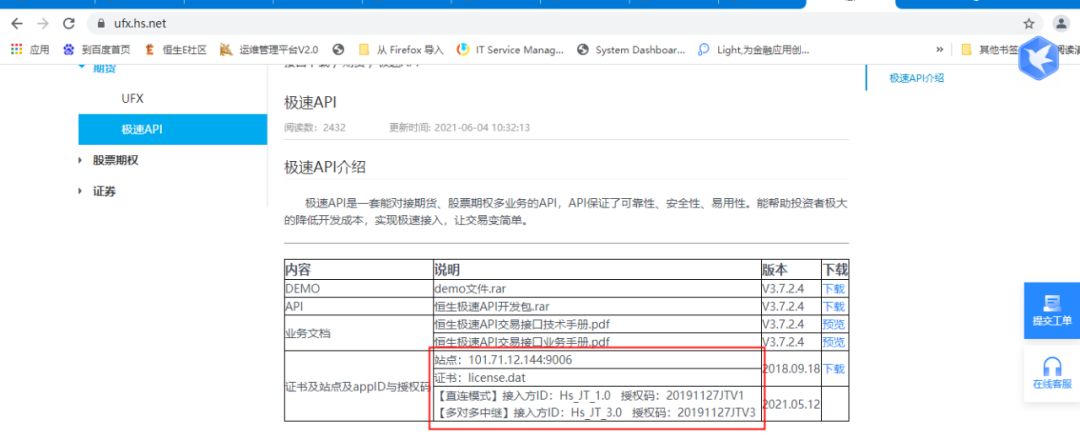The width and height of the screenshot is (1080, 446).
Task: Click the 内容 table header
Action: 358,270
